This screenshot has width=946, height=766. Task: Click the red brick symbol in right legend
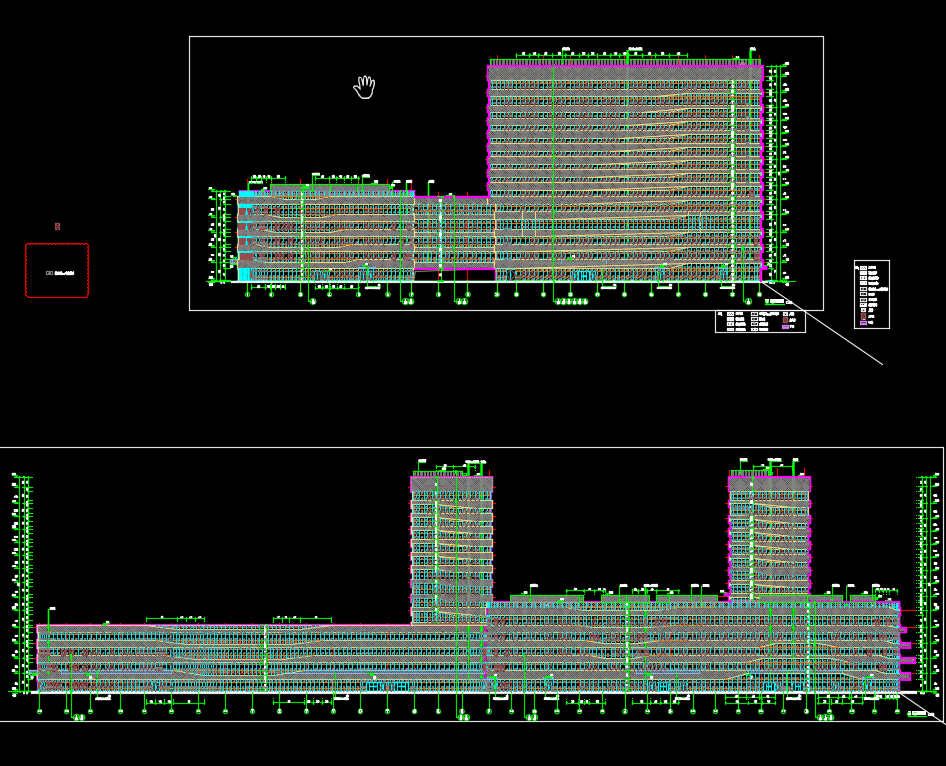pyautogui.click(x=863, y=316)
